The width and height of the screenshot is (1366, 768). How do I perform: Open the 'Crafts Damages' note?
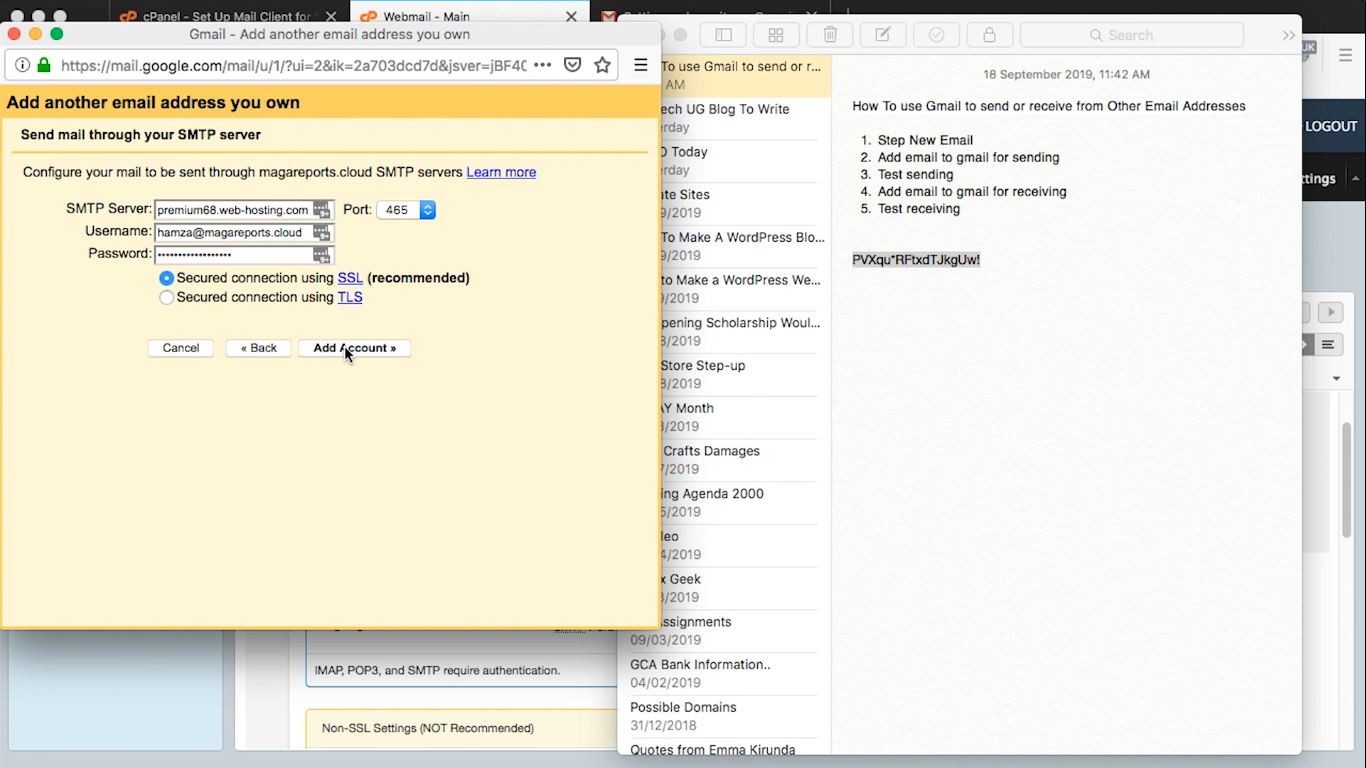(739, 460)
